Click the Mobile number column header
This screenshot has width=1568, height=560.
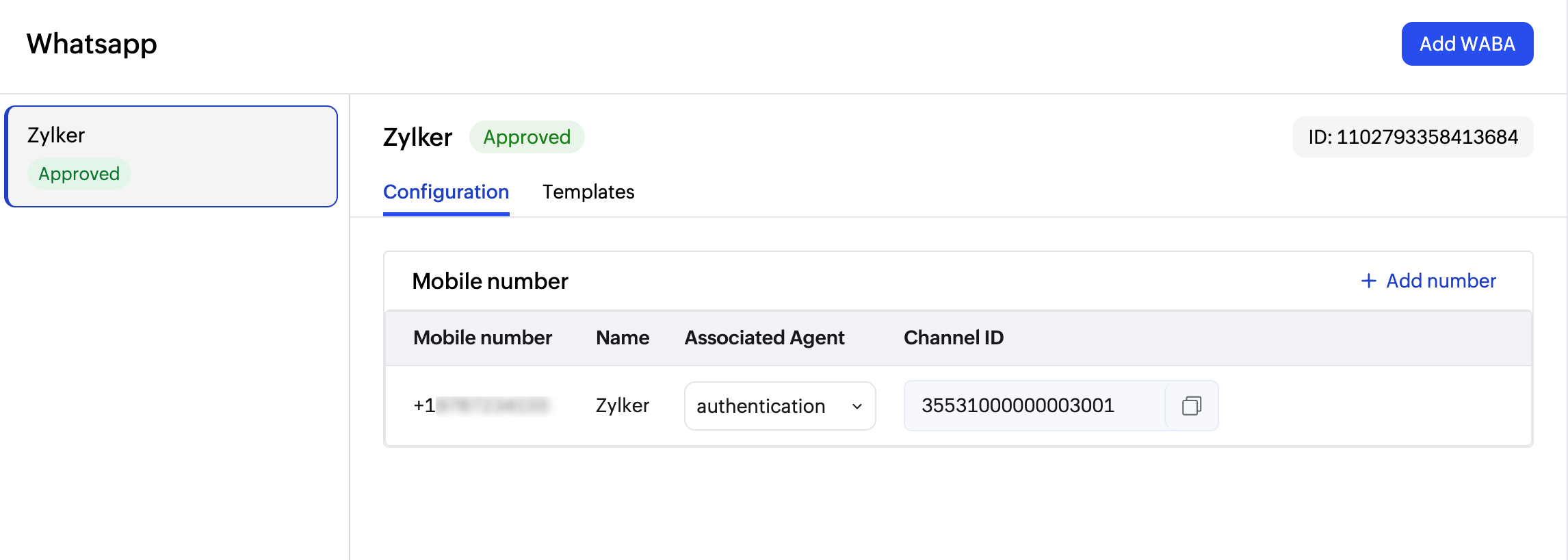(x=482, y=338)
